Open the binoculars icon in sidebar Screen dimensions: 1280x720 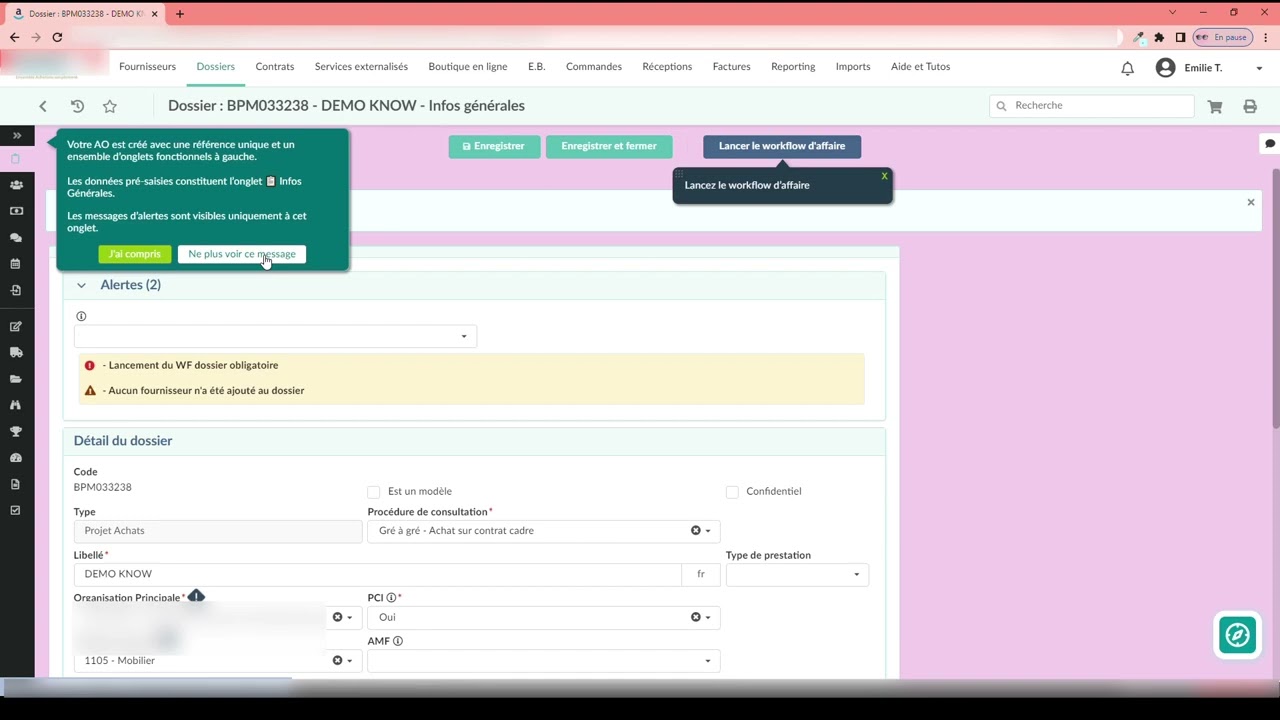[x=16, y=405]
